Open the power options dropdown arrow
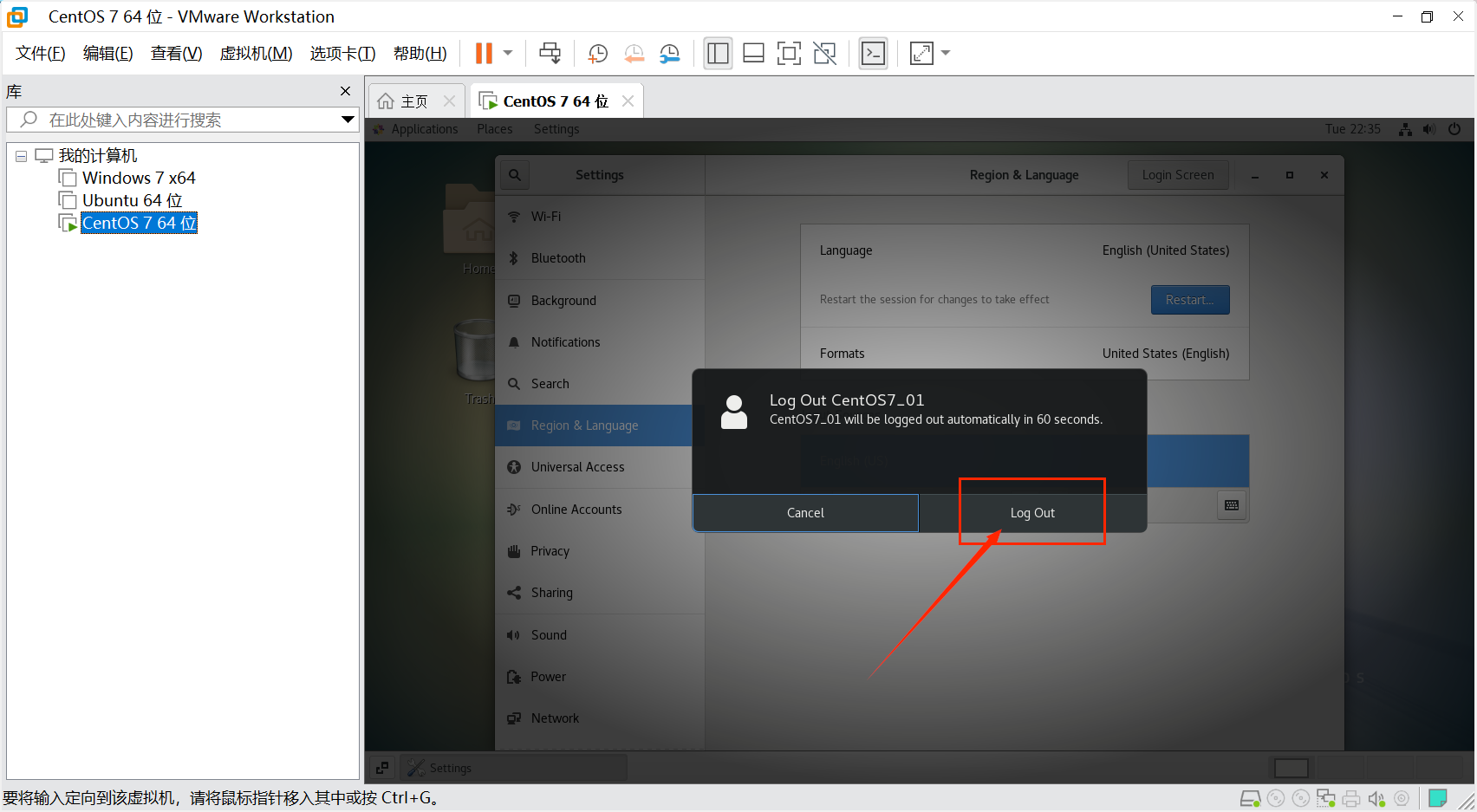The width and height of the screenshot is (1477, 812). coord(508,54)
